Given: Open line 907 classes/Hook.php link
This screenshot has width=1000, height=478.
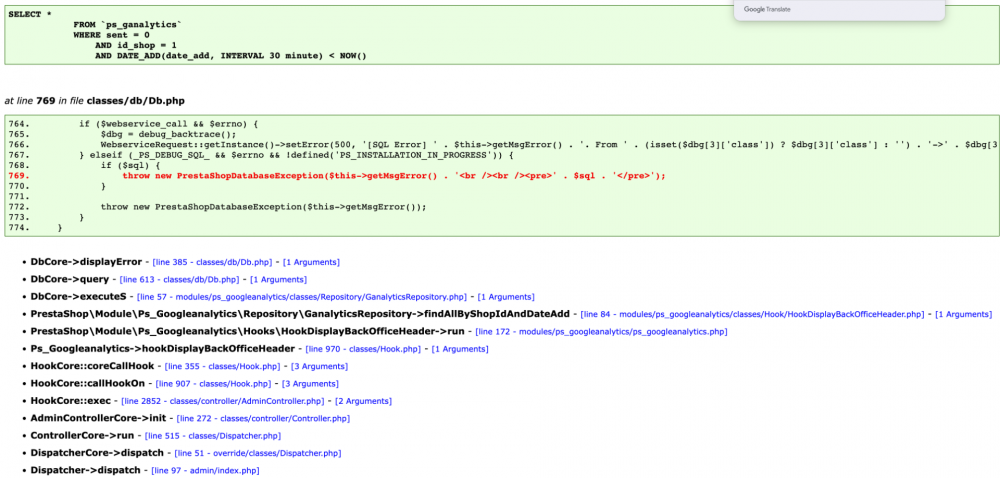Looking at the screenshot, I should [214, 384].
